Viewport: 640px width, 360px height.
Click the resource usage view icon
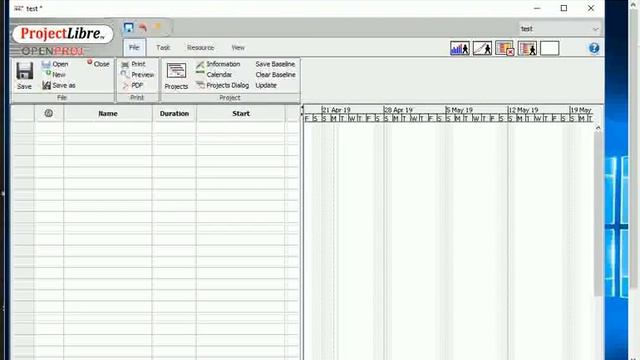point(527,48)
